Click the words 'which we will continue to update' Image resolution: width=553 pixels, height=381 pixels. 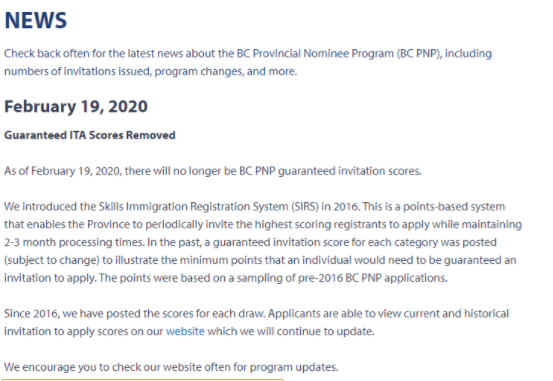pyautogui.click(x=291, y=332)
